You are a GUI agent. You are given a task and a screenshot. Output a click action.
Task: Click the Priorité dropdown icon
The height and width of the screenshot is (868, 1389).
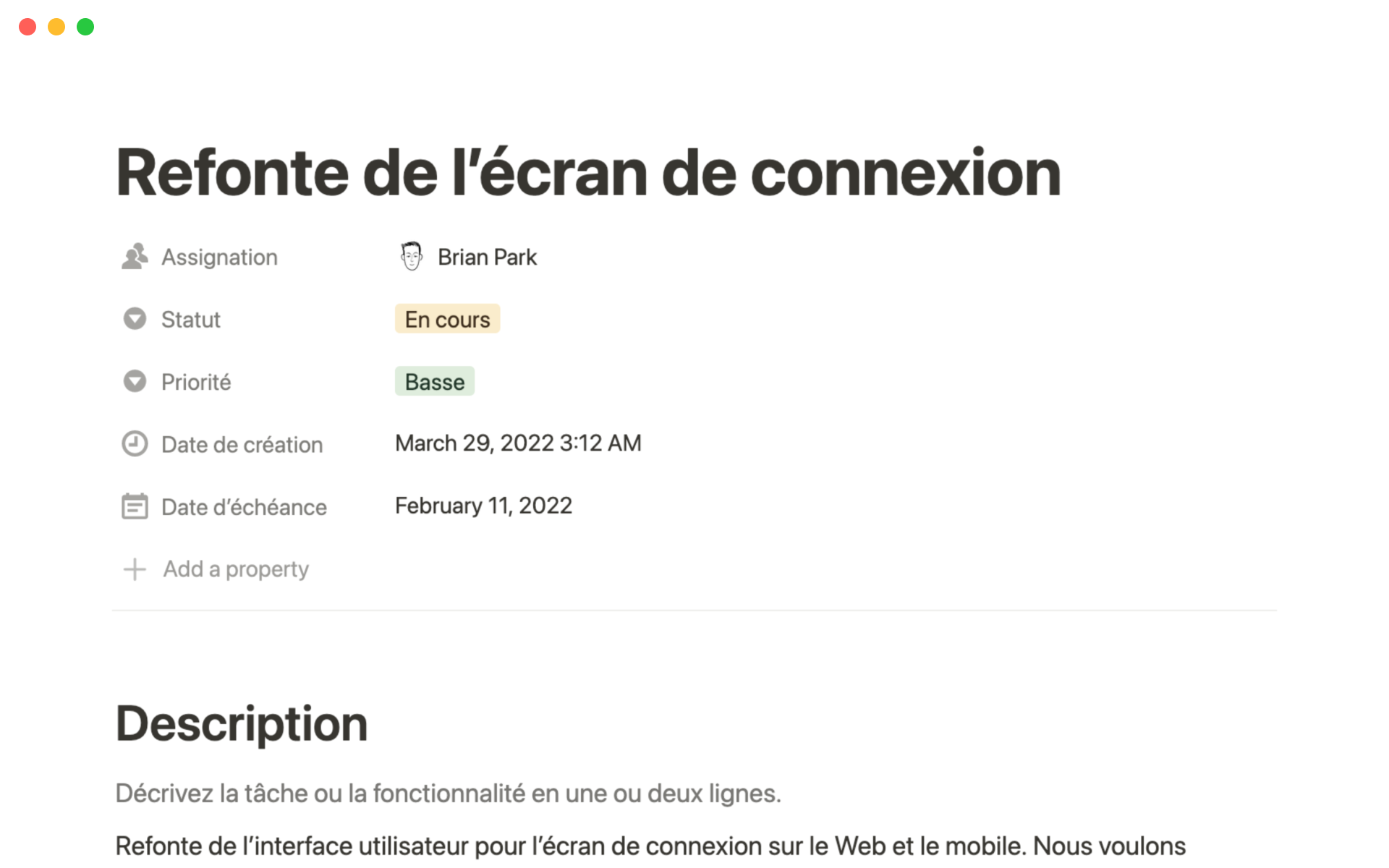click(135, 381)
